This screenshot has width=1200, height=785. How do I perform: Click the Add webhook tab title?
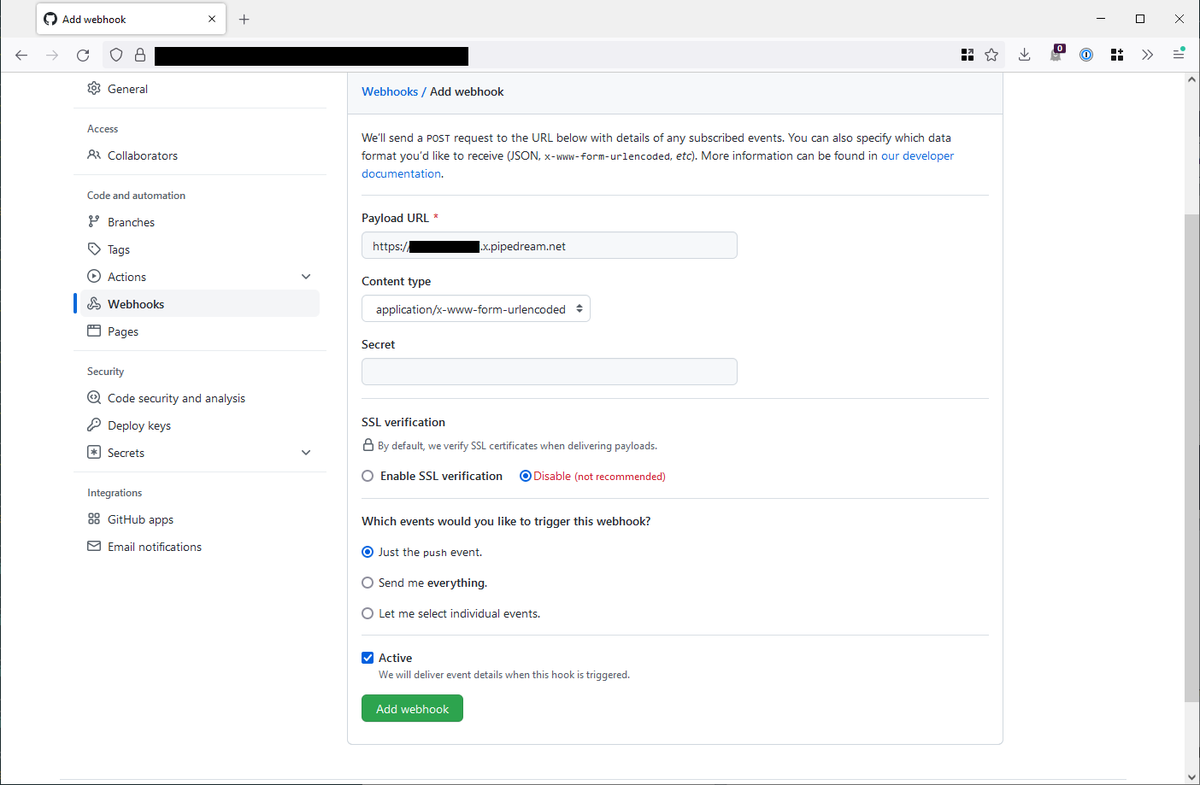[94, 19]
